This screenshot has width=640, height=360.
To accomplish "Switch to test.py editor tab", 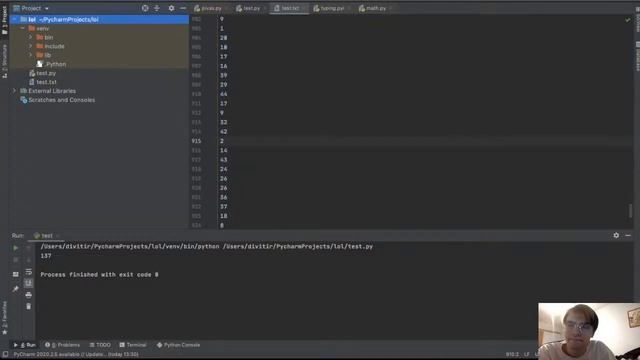I will click(250, 8).
